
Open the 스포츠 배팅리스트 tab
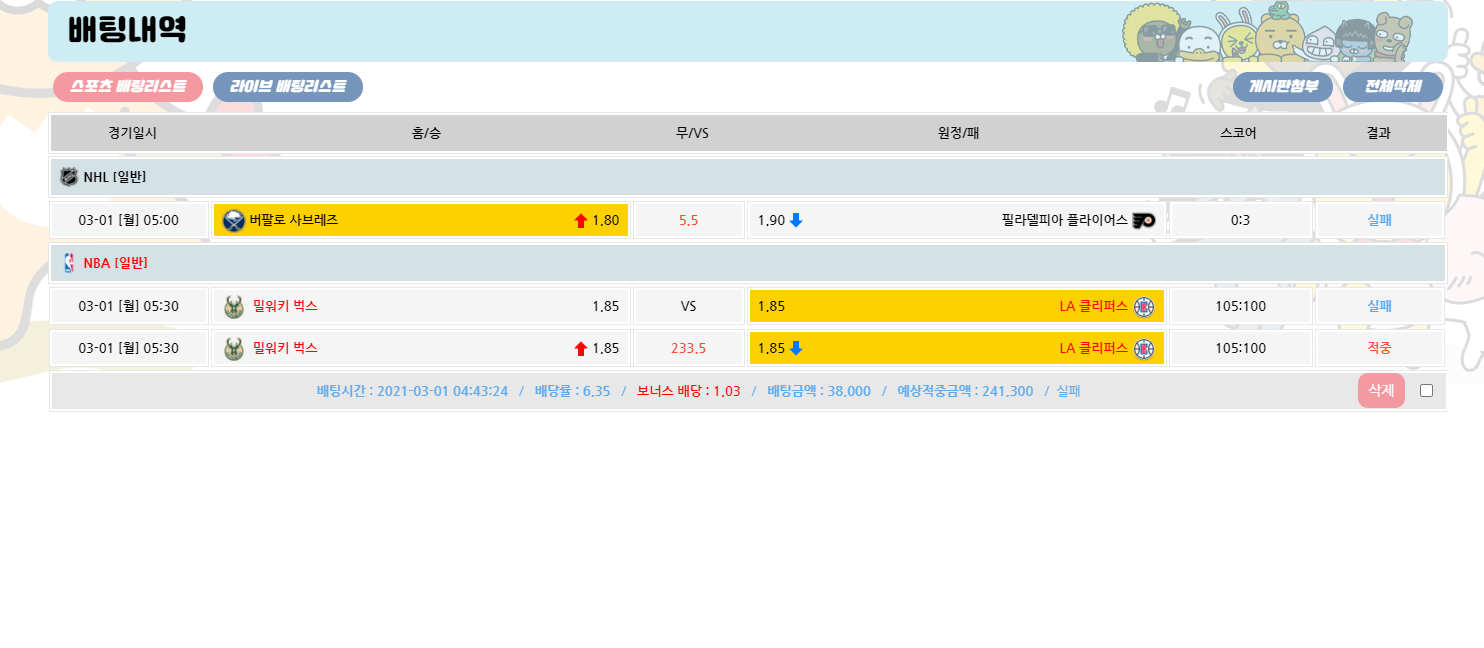point(128,87)
